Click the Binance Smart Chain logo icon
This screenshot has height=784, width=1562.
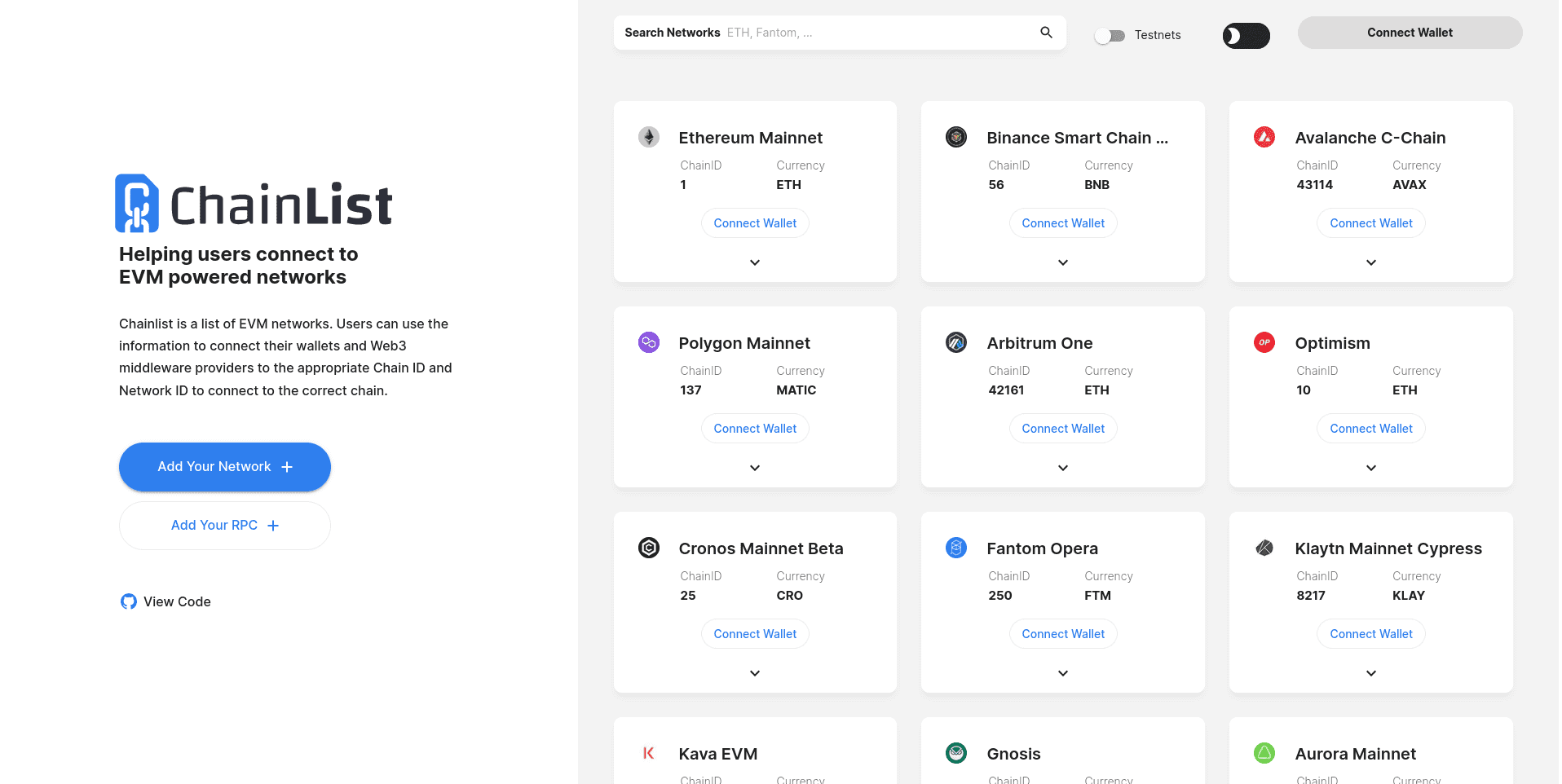(956, 137)
